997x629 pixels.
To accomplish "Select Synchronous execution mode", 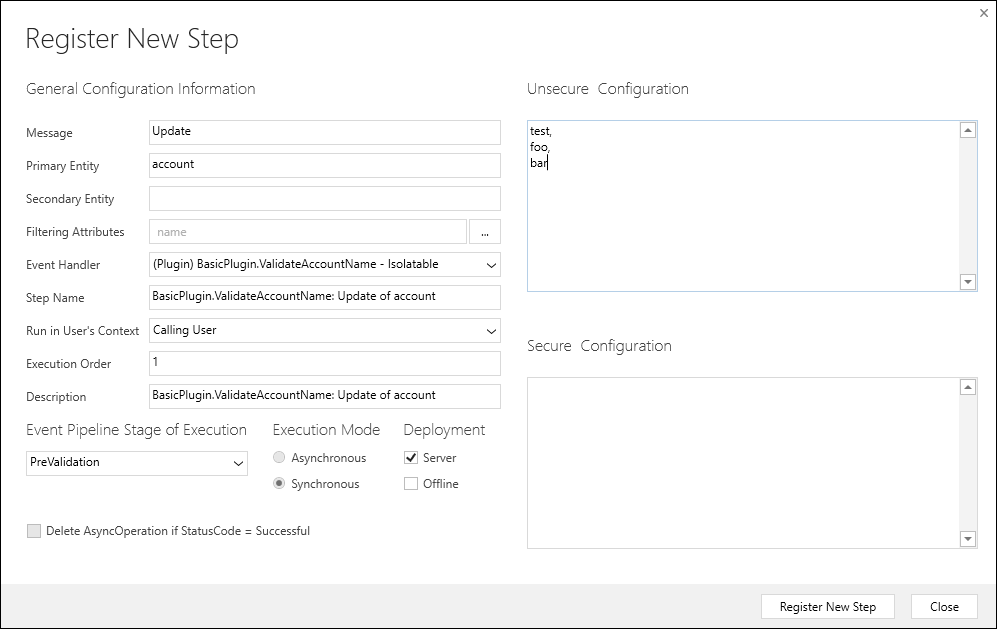I will tap(279, 483).
